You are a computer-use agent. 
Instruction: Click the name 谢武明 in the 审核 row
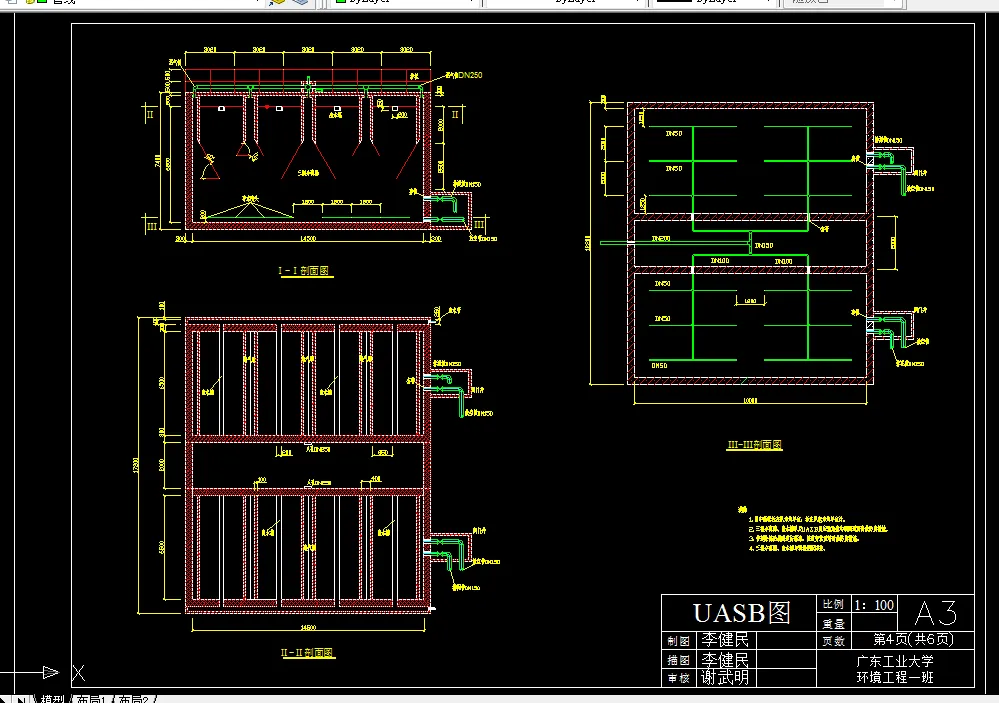click(x=725, y=678)
